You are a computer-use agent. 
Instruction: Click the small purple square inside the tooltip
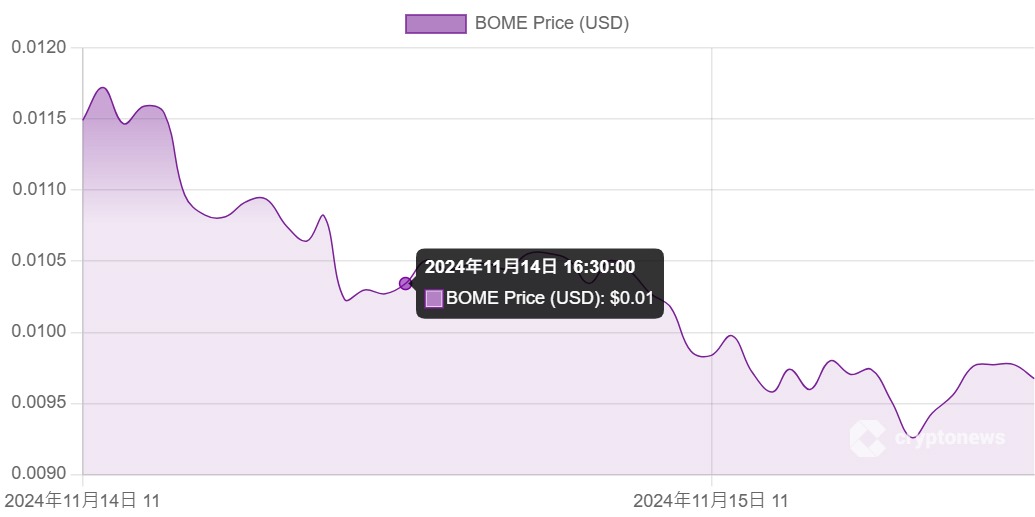[x=434, y=298]
